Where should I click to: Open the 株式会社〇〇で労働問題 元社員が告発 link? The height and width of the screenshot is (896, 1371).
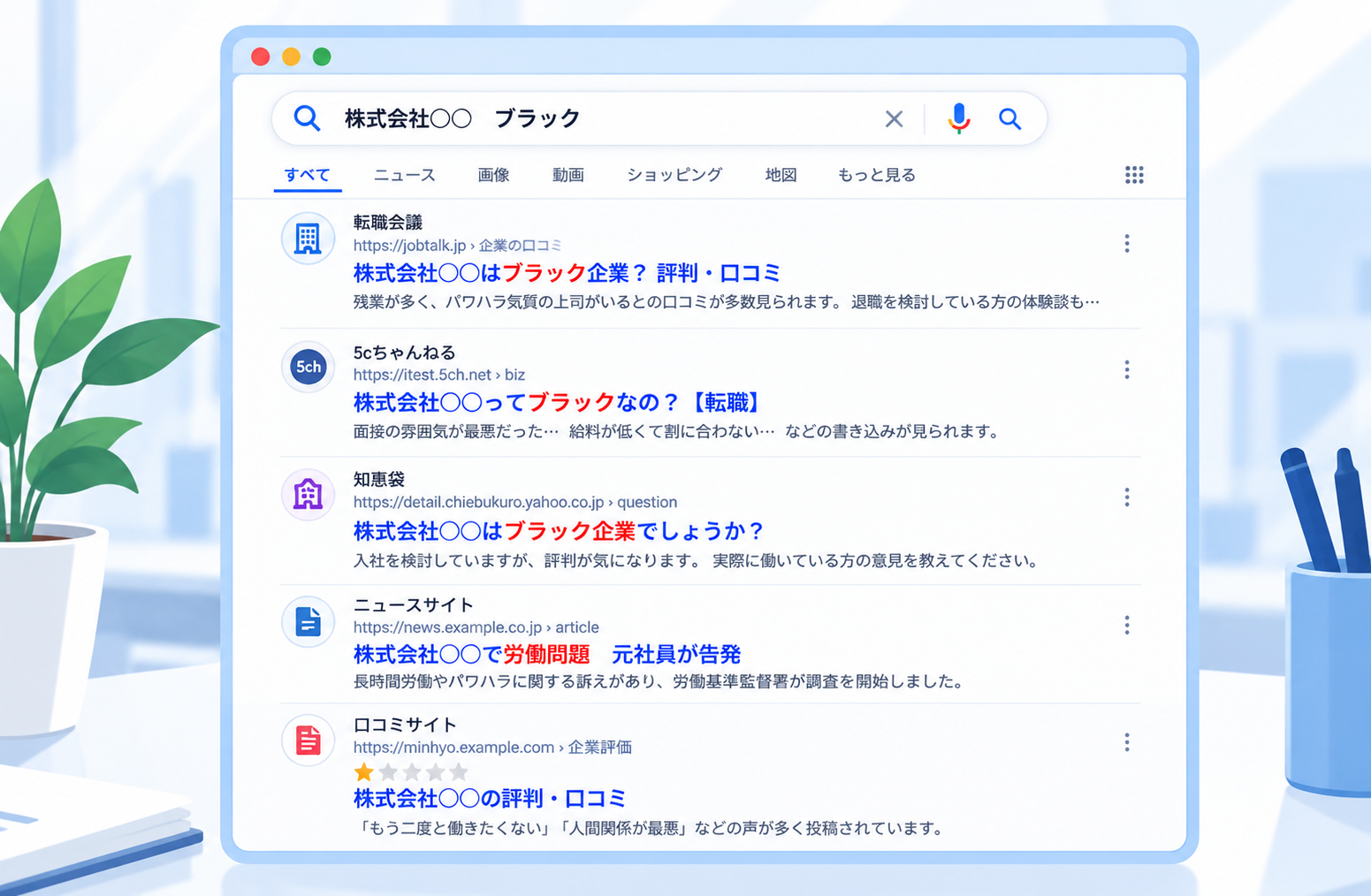coord(547,655)
